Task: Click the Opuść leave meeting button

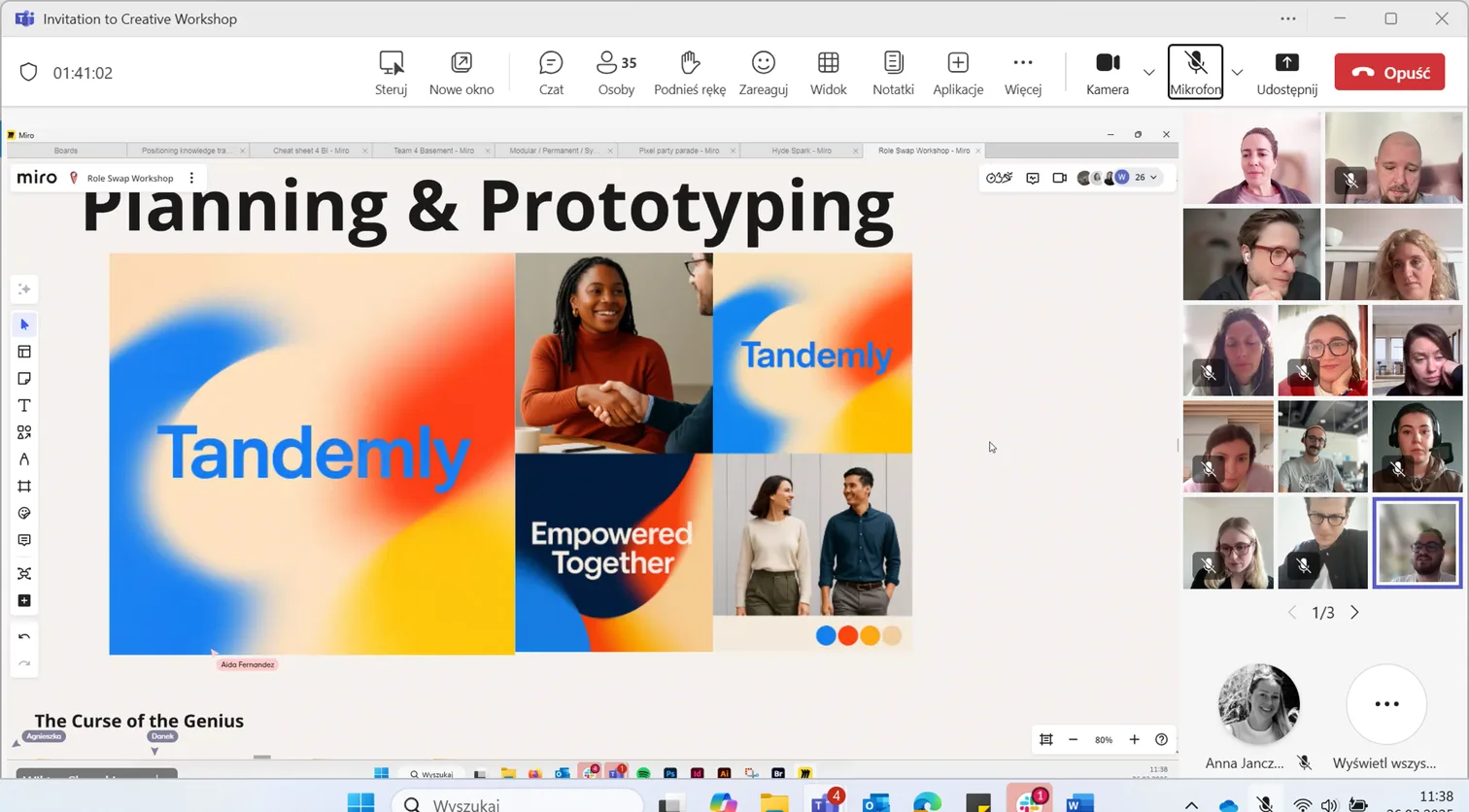Action: pos(1389,73)
